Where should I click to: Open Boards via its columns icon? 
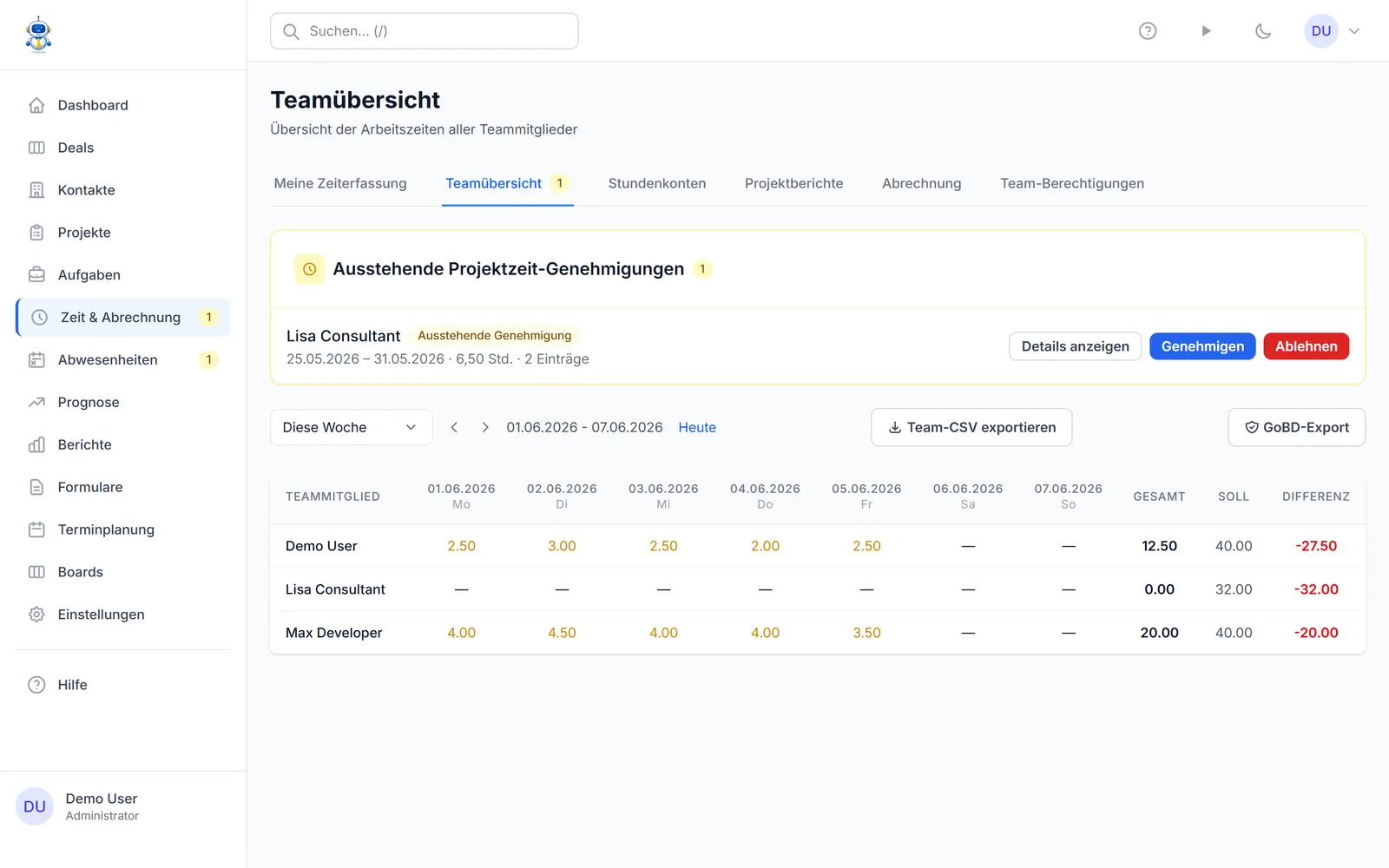coord(36,572)
